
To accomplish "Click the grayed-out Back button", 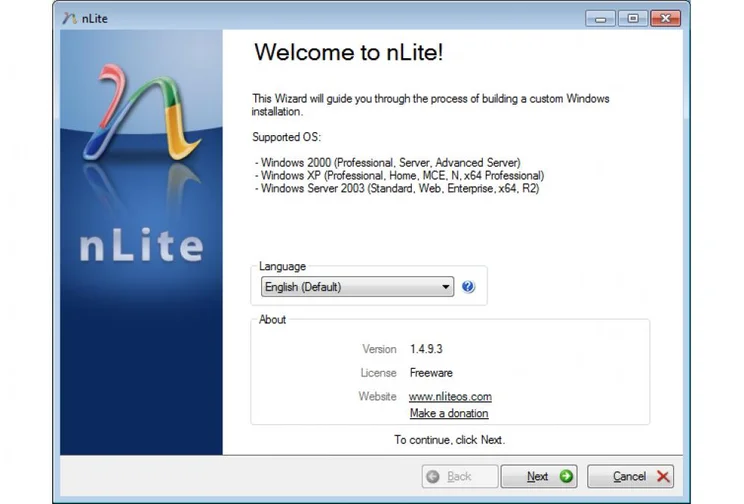I will pyautogui.click(x=460, y=476).
